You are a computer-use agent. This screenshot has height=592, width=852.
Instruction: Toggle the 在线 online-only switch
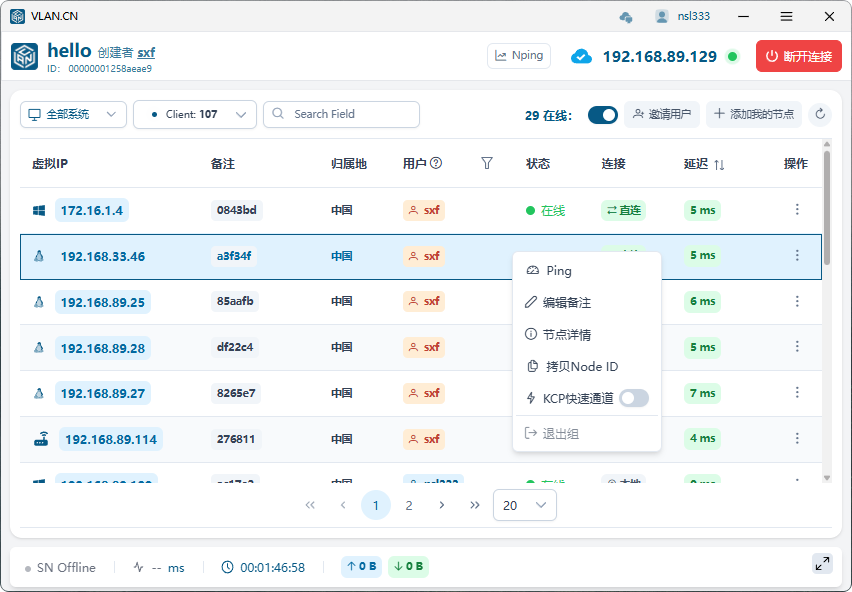(x=603, y=115)
